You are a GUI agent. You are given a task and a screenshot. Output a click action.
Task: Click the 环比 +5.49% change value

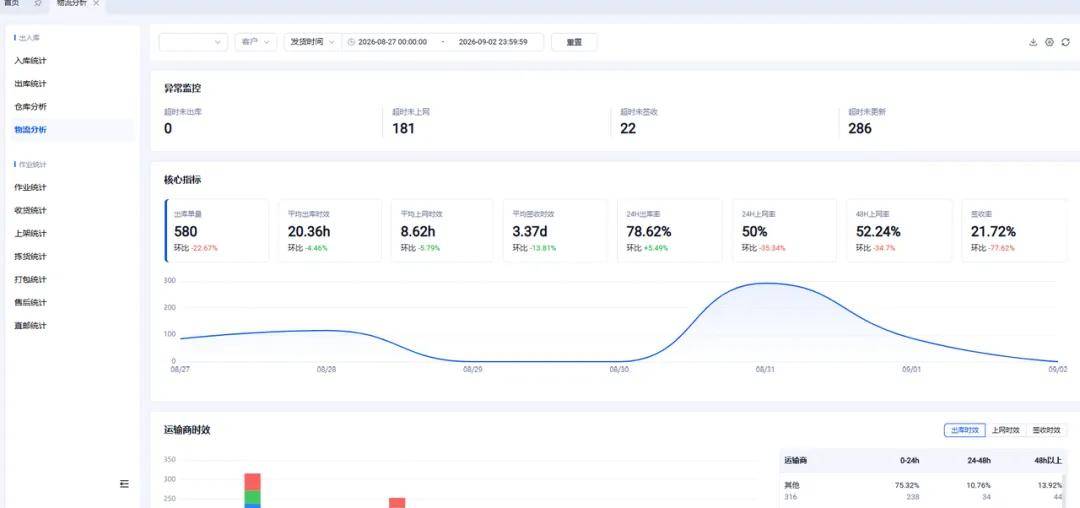pos(656,248)
